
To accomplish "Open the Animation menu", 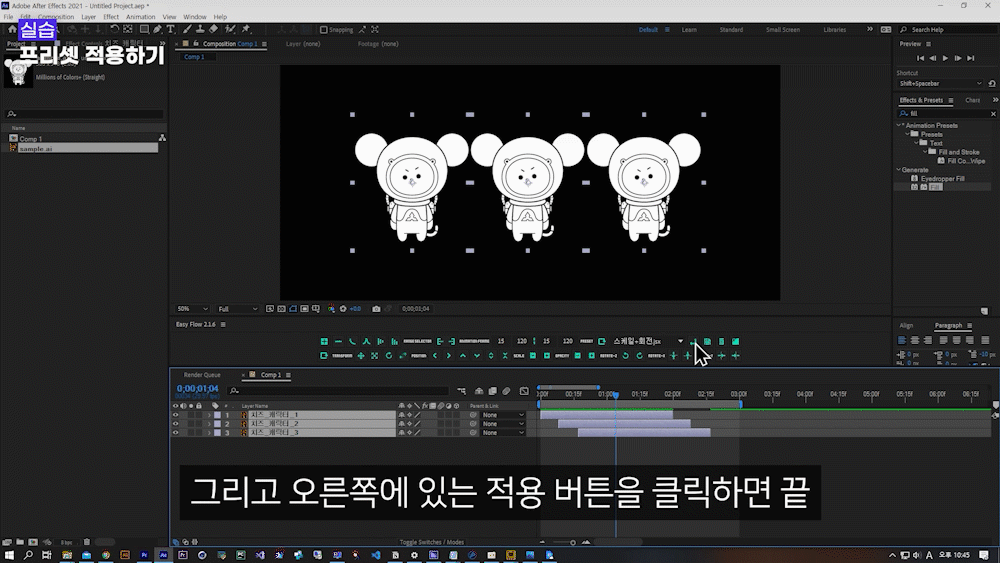I will [x=140, y=17].
